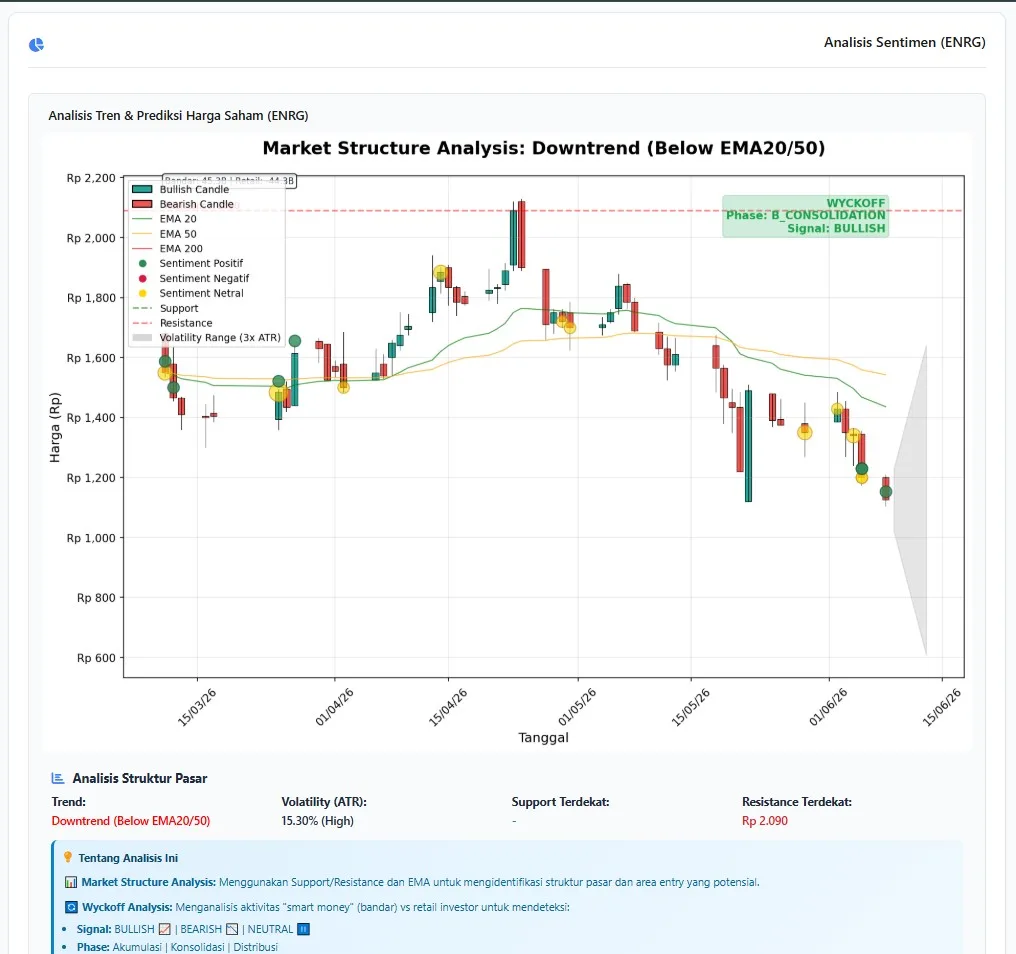Click the 'Rp 800' y-axis label
The height and width of the screenshot is (954, 1016).
coord(96,598)
